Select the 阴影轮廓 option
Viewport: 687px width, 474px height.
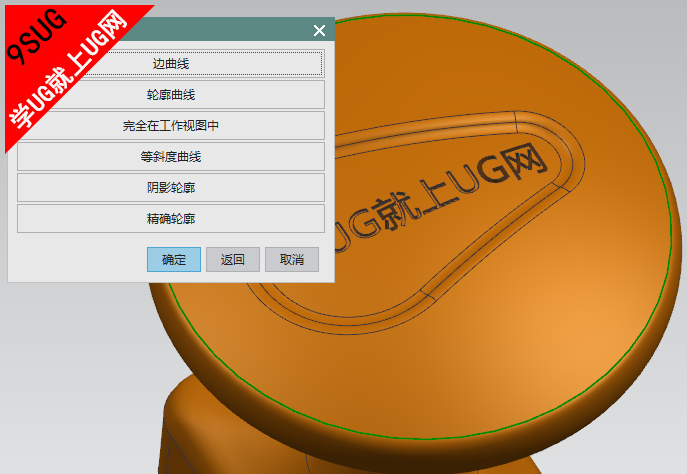tap(171, 187)
